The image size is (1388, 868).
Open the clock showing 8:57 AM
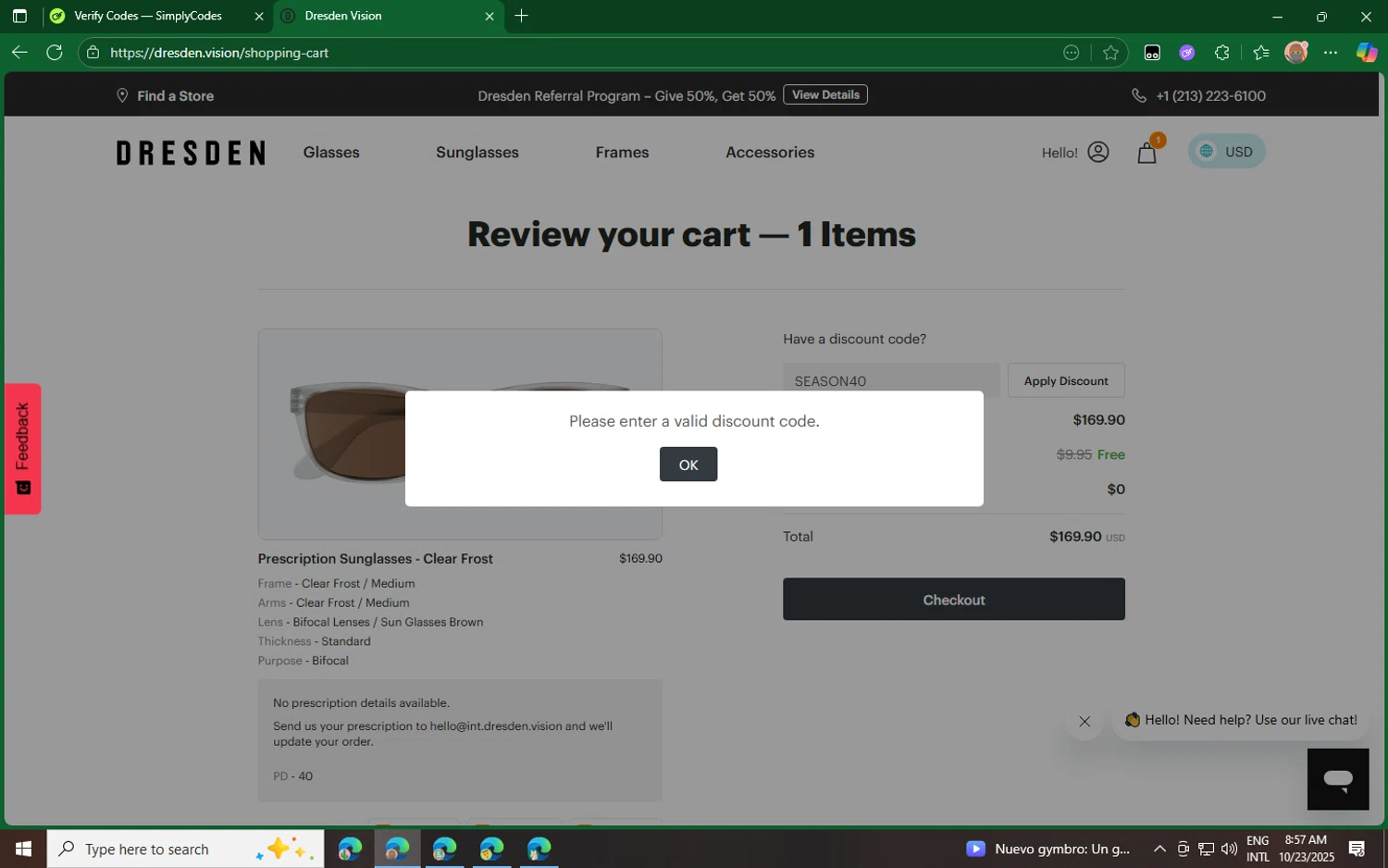(x=1307, y=849)
